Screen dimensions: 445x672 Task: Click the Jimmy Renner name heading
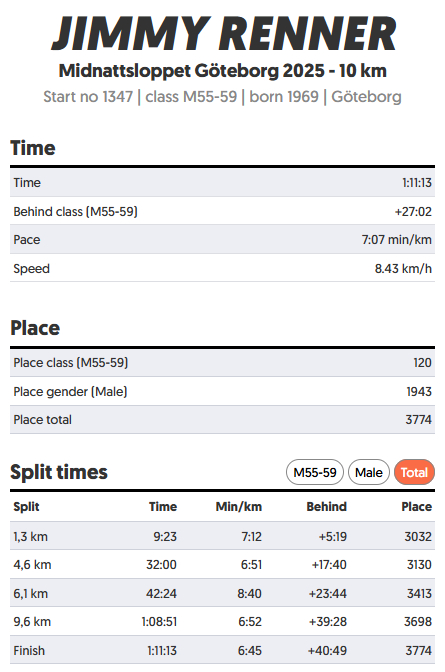pyautogui.click(x=223, y=34)
